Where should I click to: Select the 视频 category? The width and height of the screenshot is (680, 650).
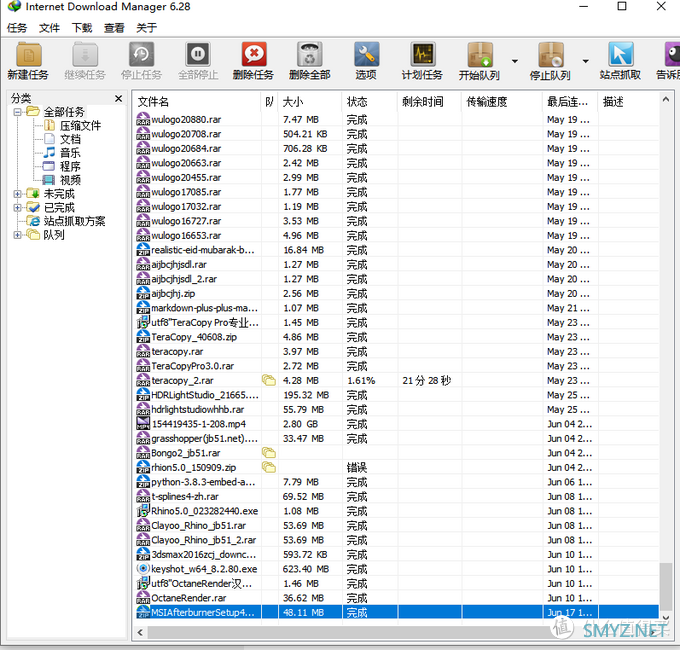[x=70, y=180]
